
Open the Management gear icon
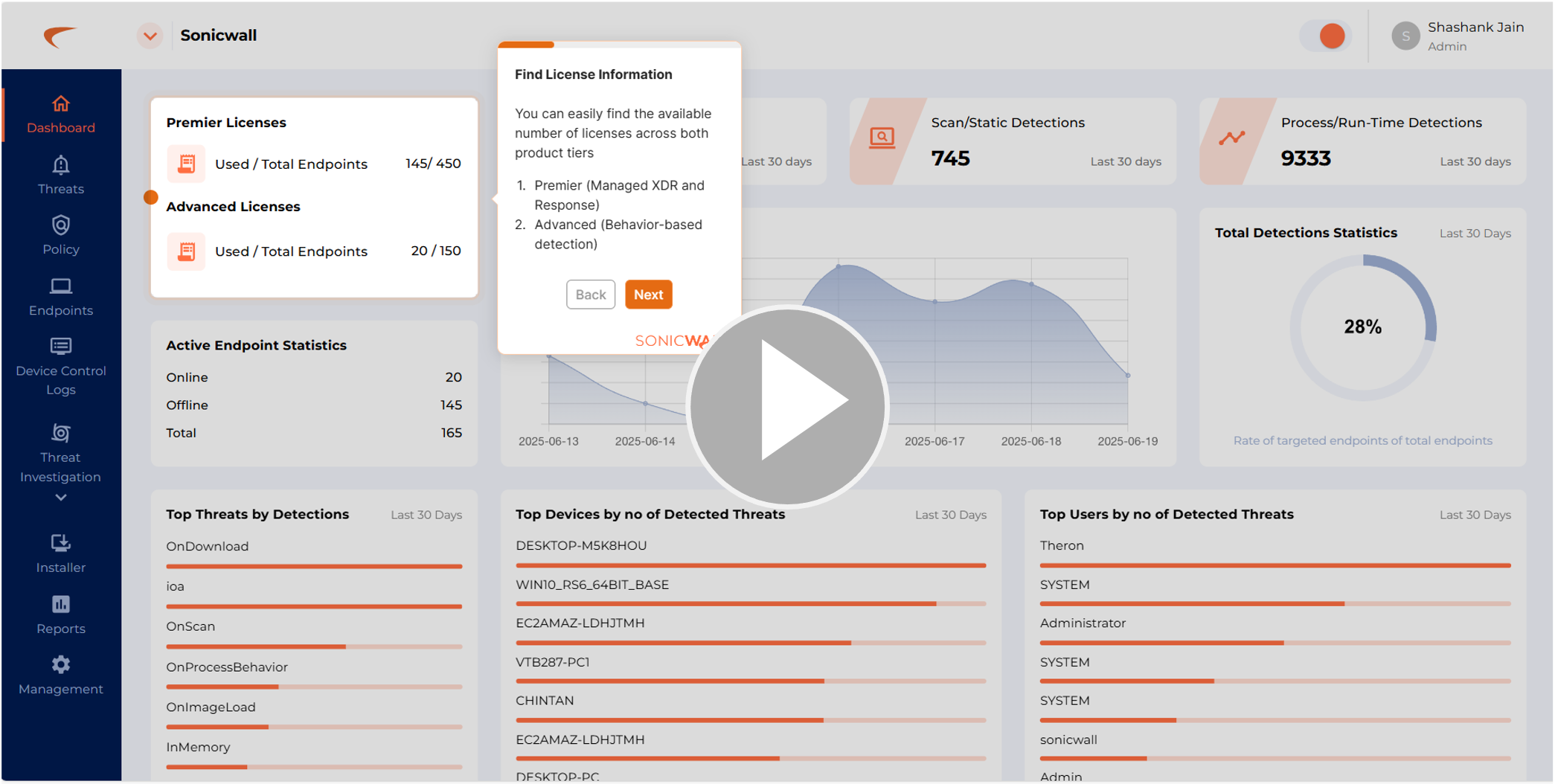point(61,664)
